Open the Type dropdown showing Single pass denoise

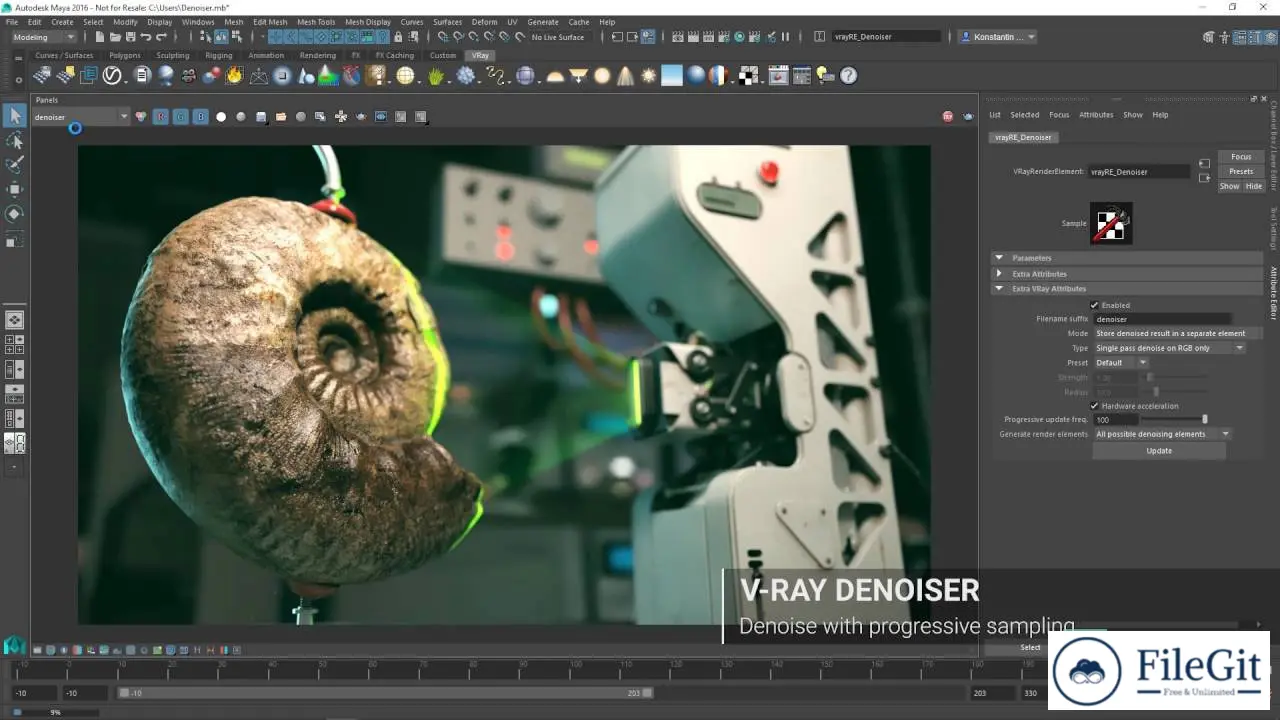(1169, 348)
